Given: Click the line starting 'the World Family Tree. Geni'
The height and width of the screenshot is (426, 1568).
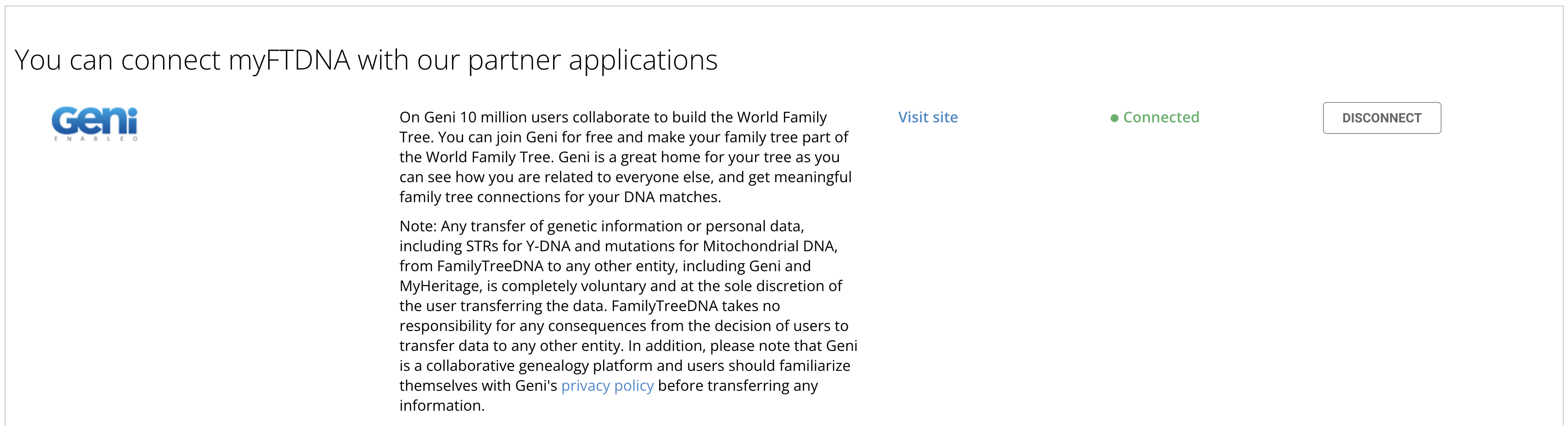Looking at the screenshot, I should click(x=619, y=157).
